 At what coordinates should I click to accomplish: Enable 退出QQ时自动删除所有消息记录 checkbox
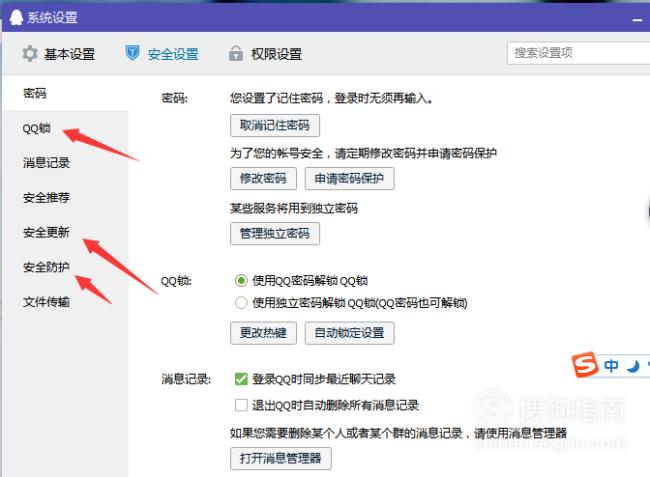[241, 405]
